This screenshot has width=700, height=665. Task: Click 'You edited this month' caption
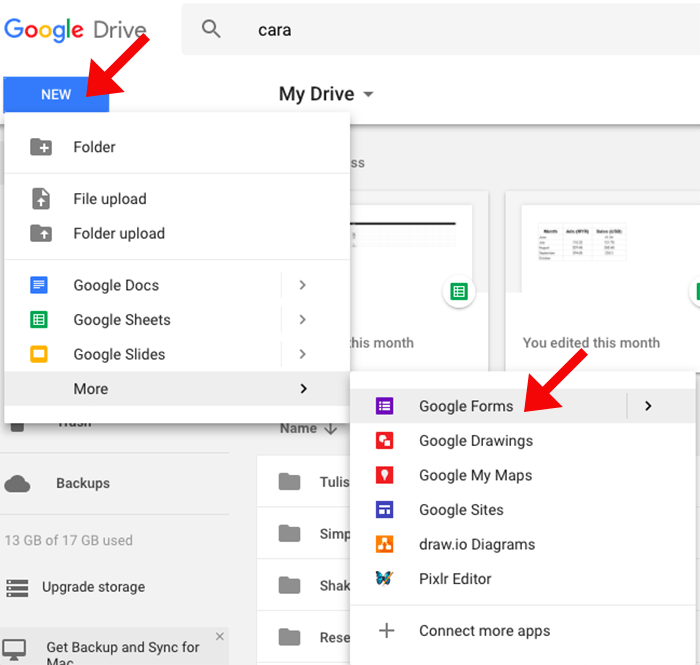pos(591,343)
